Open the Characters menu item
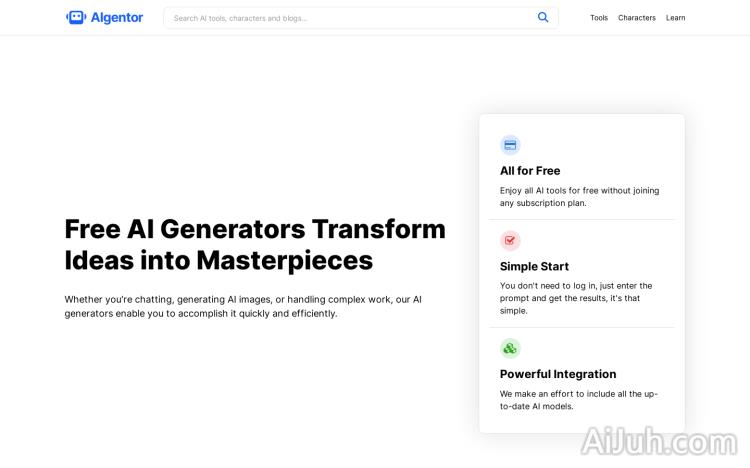The width and height of the screenshot is (750, 468). tap(637, 18)
